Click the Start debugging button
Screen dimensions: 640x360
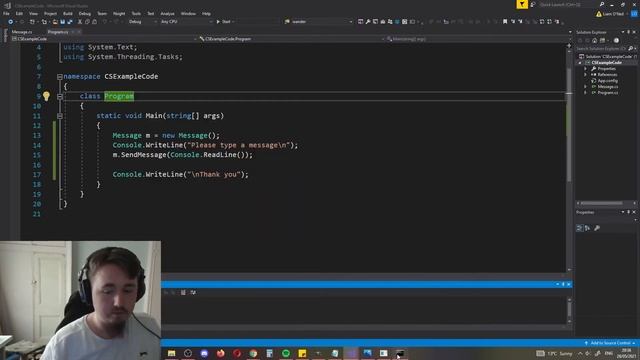point(224,22)
